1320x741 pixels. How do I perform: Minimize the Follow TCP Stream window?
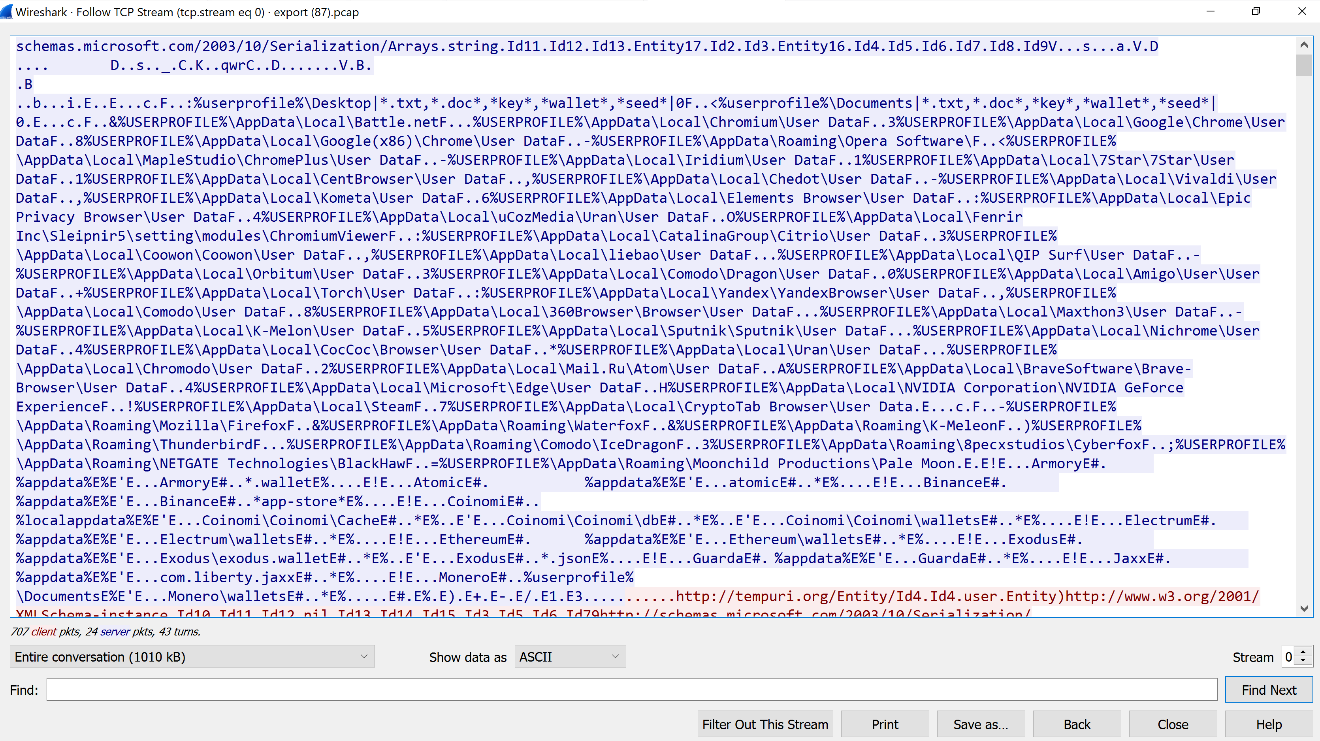pos(1211,12)
